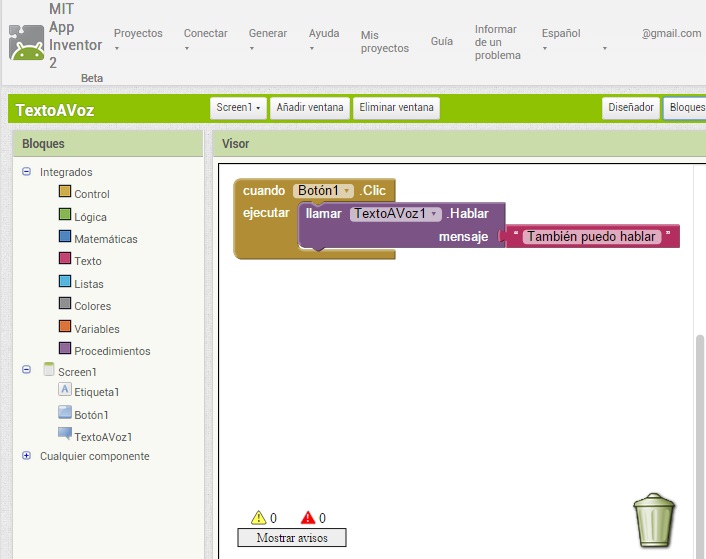Click the Mostrar avisos button
The image size is (706, 559).
pyautogui.click(x=292, y=537)
